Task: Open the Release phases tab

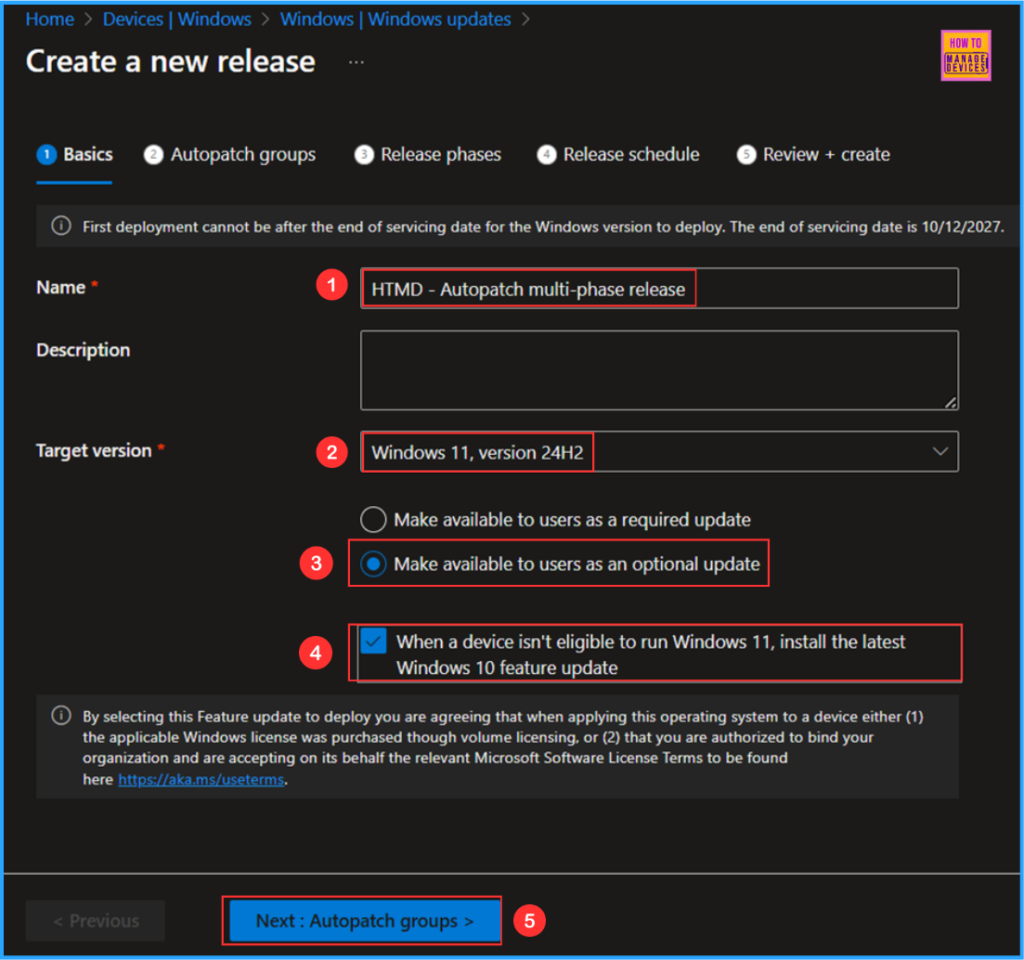Action: click(428, 155)
